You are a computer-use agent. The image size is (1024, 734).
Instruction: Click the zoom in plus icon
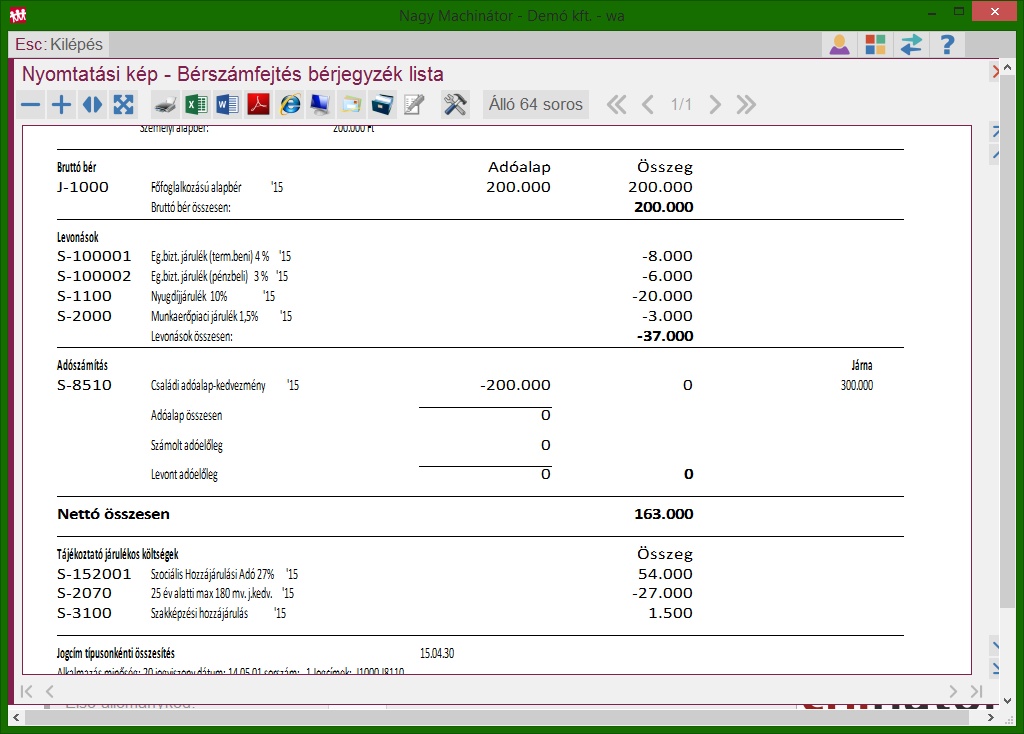pyautogui.click(x=62, y=105)
